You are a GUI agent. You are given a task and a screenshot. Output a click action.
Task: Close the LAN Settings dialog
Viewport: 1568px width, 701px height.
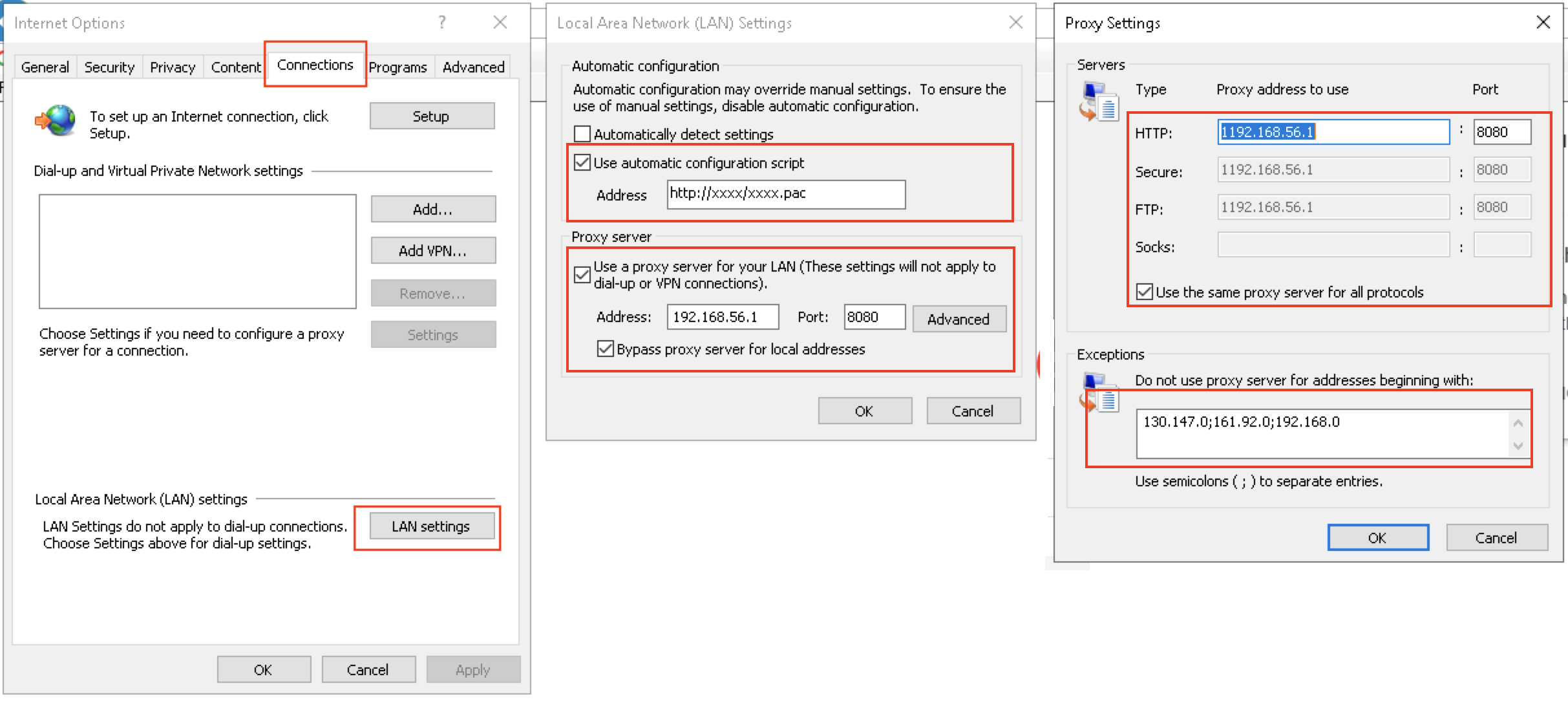click(1015, 23)
